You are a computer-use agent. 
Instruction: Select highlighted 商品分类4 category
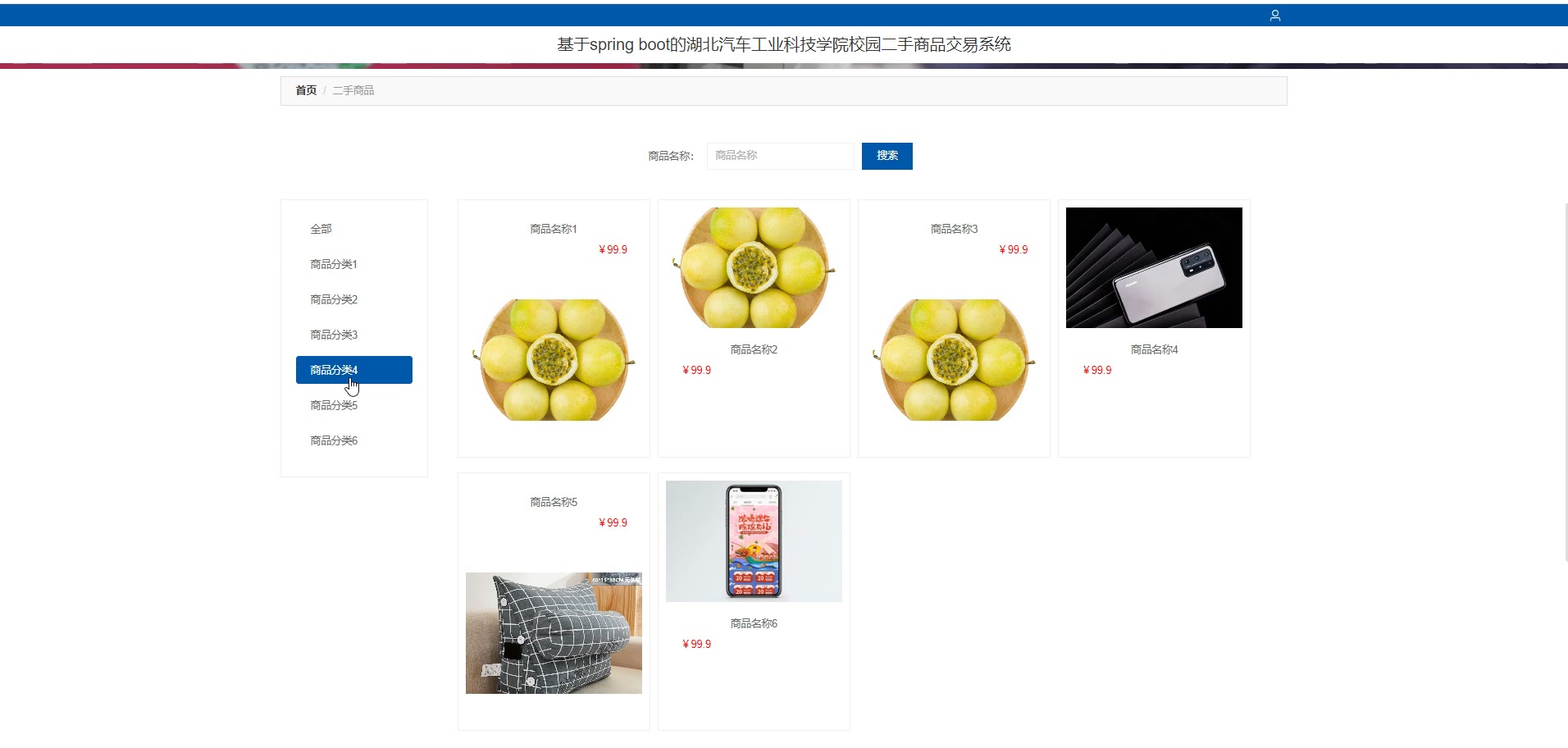(354, 370)
